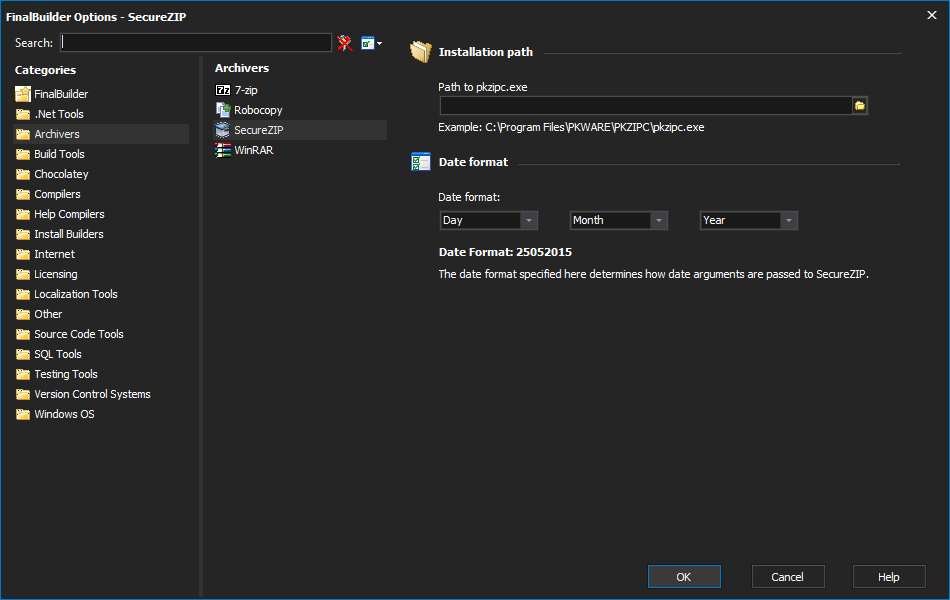Click the Robocopy icon
The width and height of the screenshot is (950, 600).
pyautogui.click(x=223, y=110)
